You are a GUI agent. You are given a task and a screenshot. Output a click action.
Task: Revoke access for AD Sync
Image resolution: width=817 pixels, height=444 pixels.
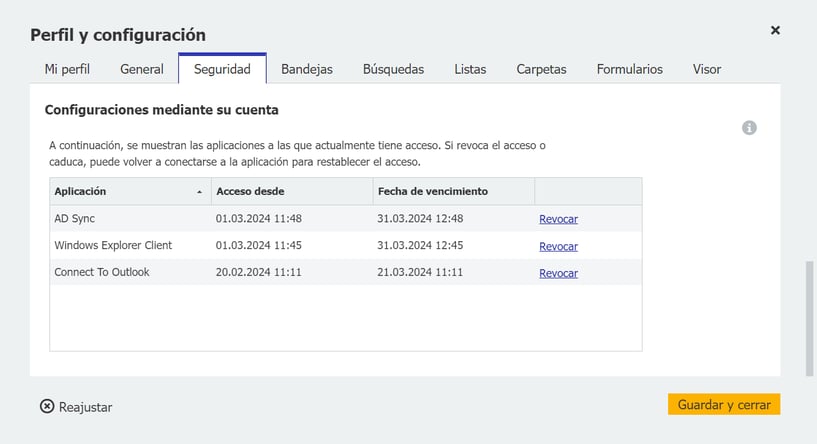558,219
